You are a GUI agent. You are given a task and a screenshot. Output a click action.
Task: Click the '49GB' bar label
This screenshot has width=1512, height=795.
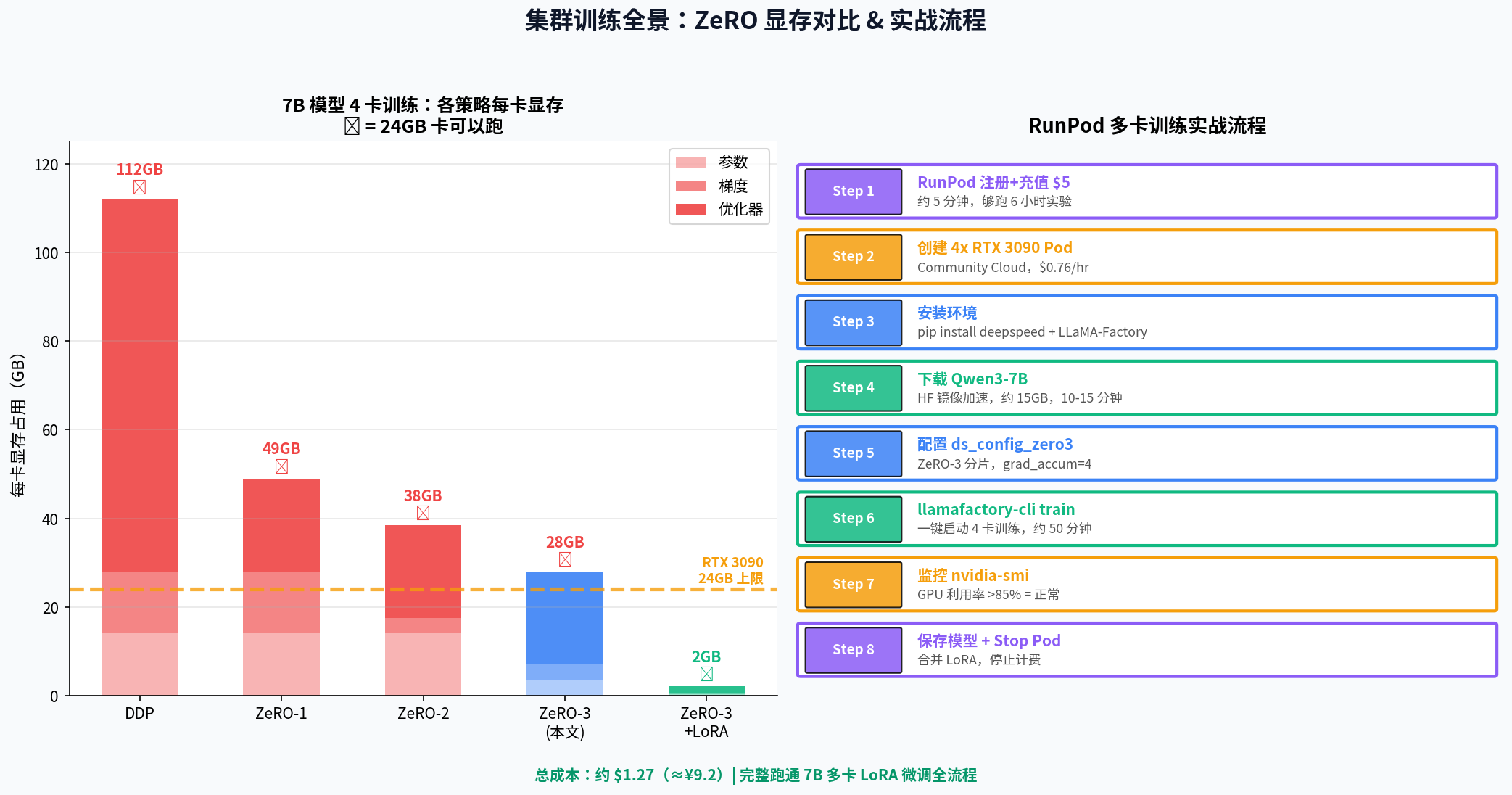tap(281, 449)
